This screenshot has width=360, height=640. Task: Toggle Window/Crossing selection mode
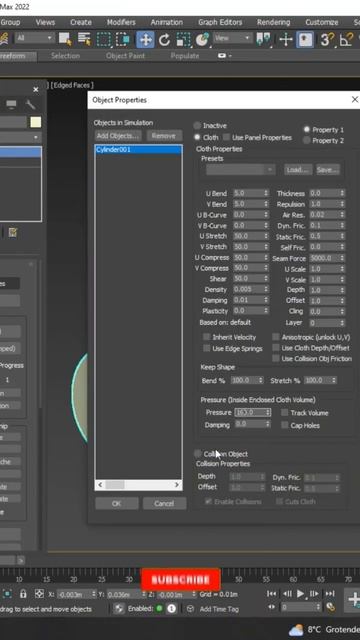pos(123,39)
